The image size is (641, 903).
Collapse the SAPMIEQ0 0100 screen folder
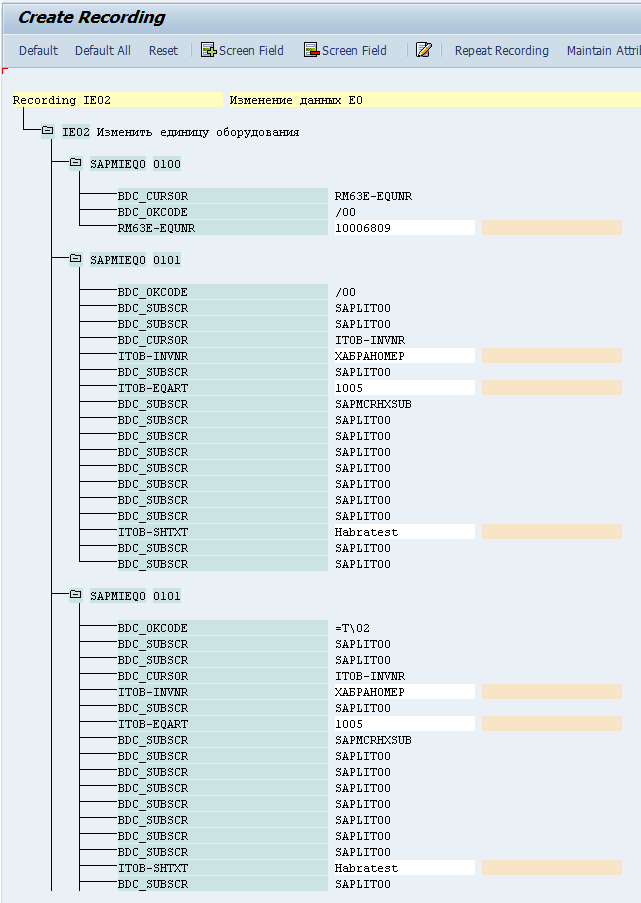(x=76, y=164)
